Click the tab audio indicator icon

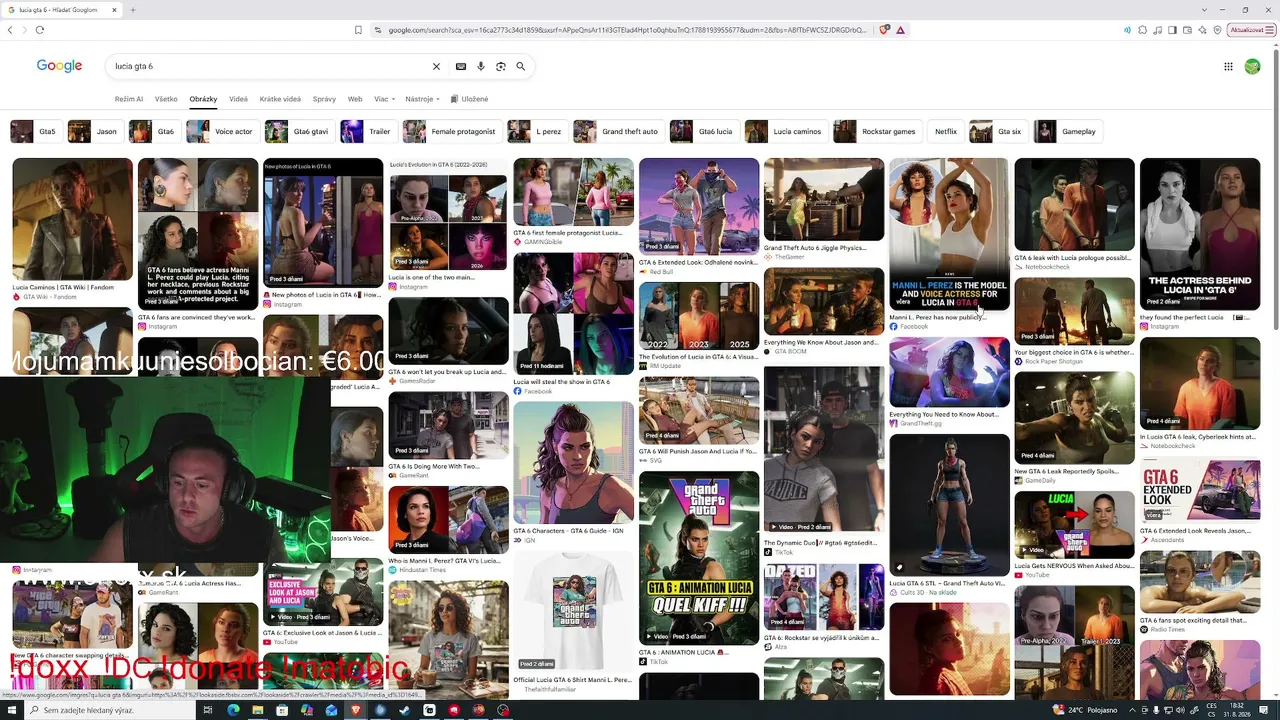click(x=1128, y=30)
